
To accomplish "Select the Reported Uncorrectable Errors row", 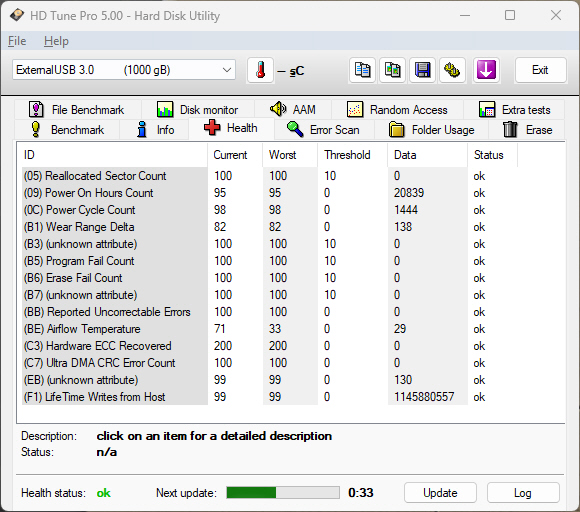I will click(270, 312).
